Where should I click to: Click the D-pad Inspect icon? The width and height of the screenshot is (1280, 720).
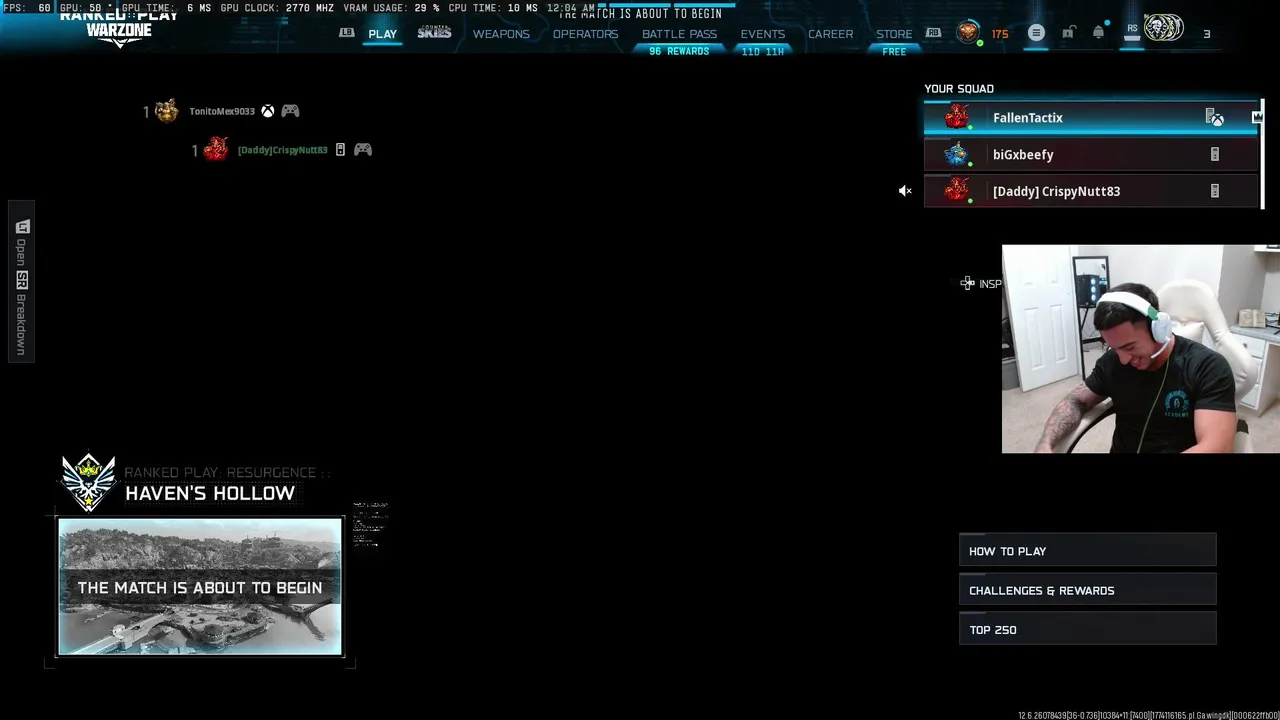[x=967, y=284]
